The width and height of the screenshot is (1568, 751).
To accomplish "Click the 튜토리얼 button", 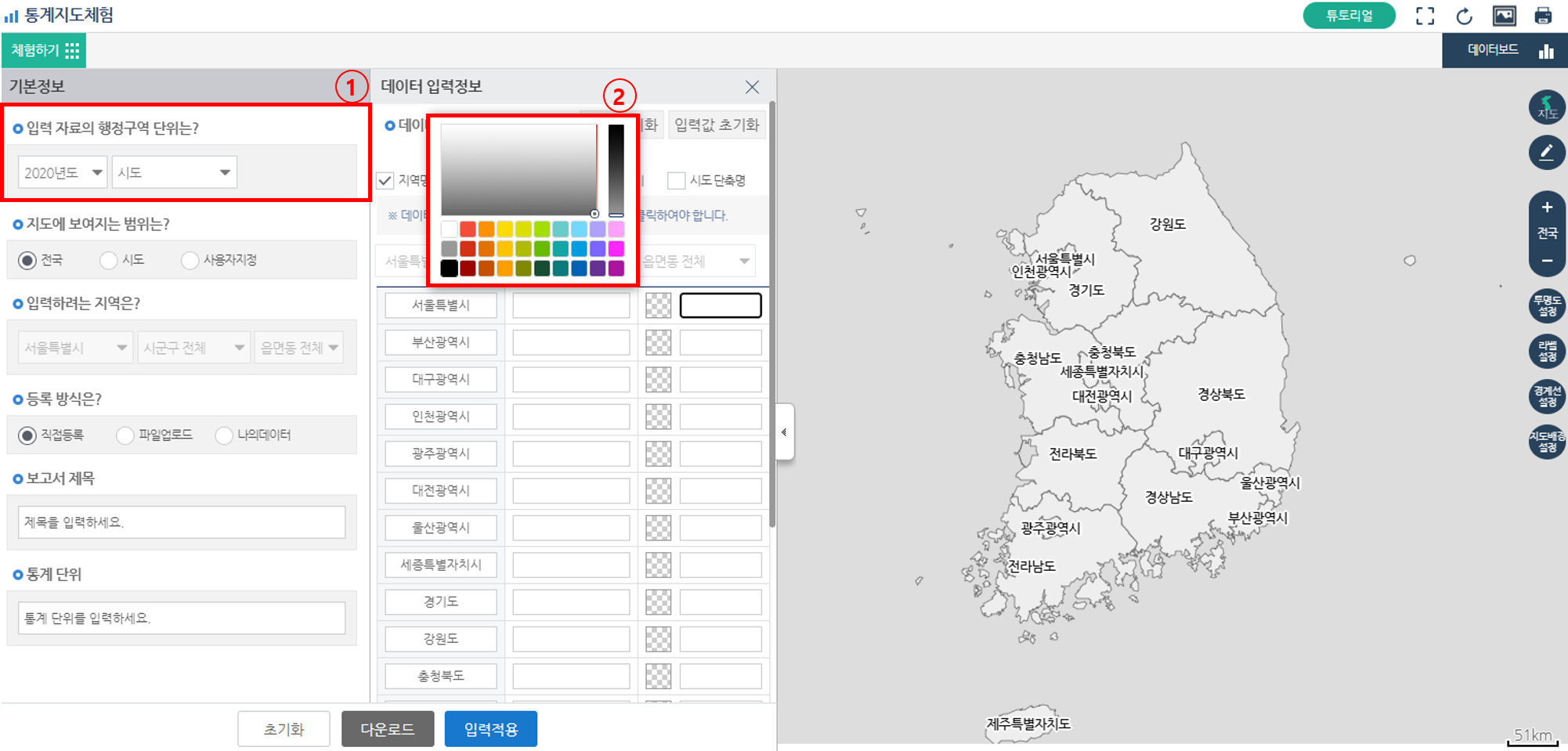I will click(x=1349, y=16).
